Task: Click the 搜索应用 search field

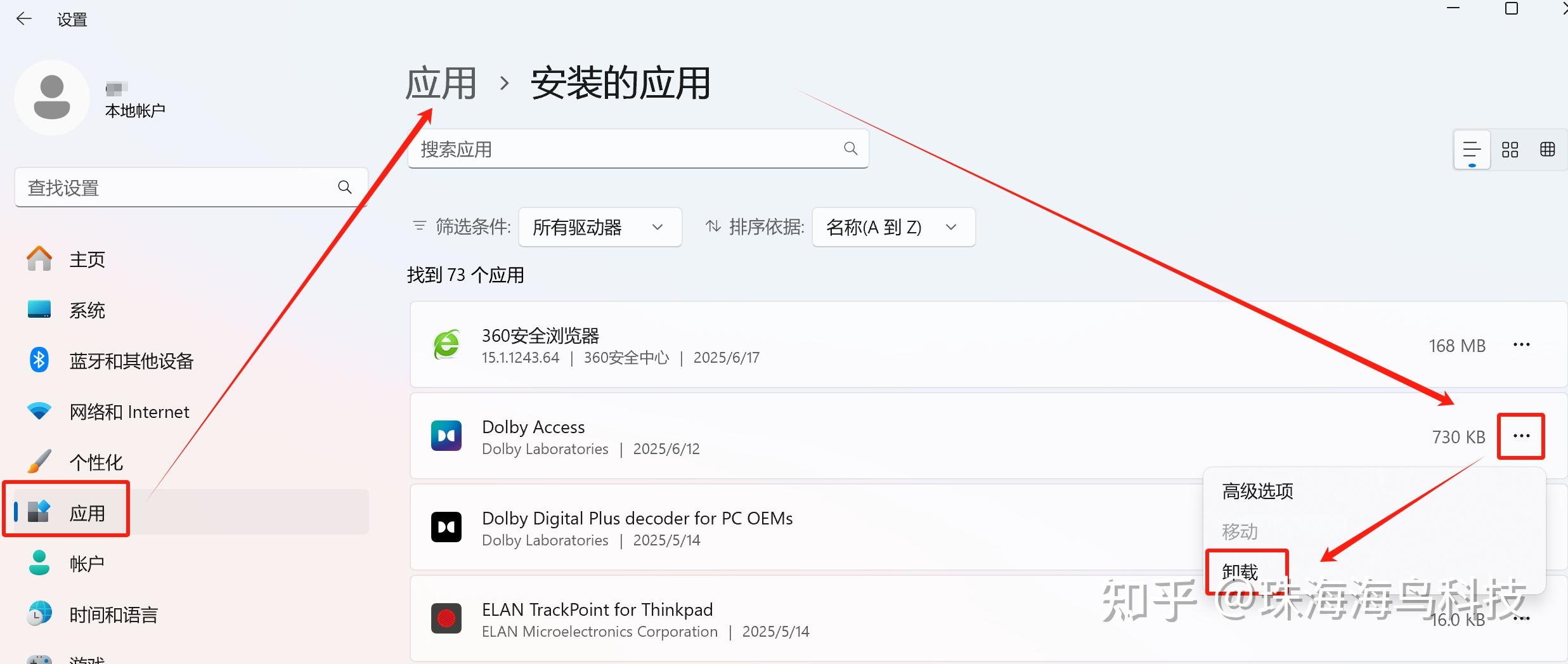Action: click(638, 149)
